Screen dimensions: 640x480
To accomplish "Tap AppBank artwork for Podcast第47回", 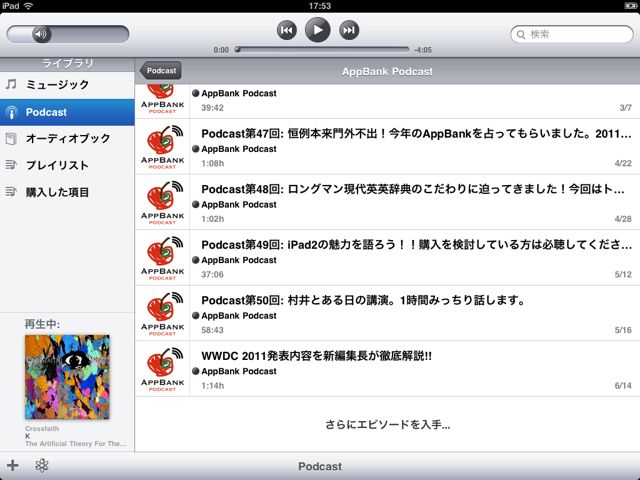I will 162,147.
